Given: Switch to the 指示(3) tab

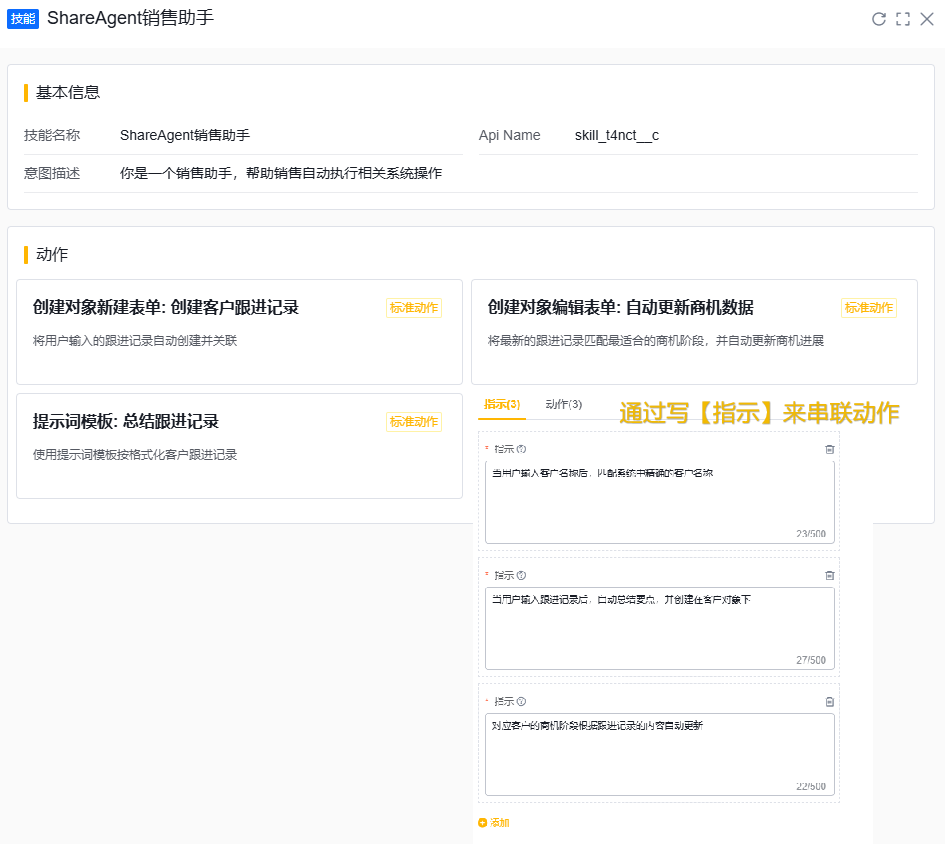Looking at the screenshot, I should 502,404.
